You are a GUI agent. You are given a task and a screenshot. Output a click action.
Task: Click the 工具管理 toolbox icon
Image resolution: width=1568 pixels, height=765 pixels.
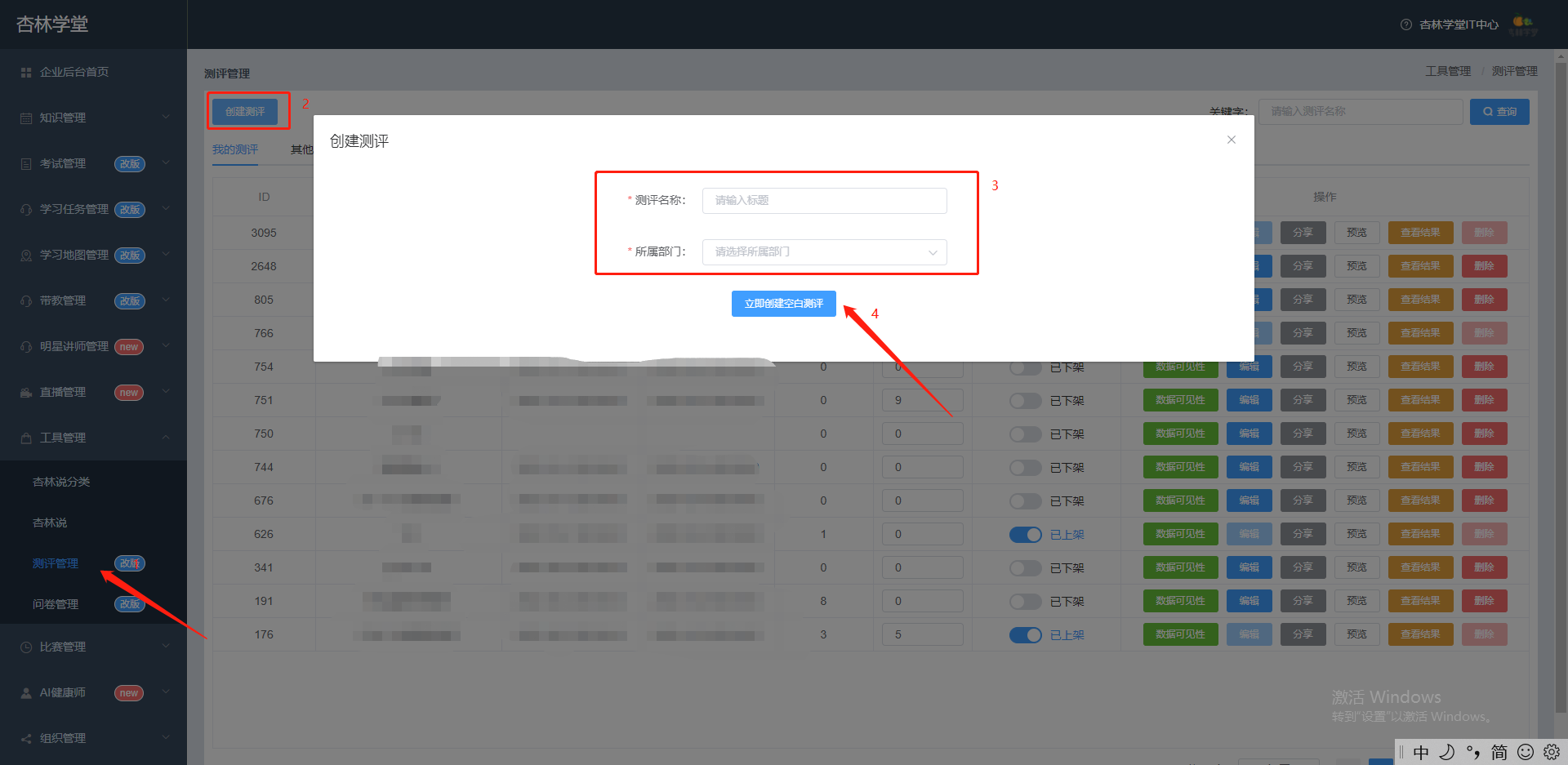[x=26, y=438]
